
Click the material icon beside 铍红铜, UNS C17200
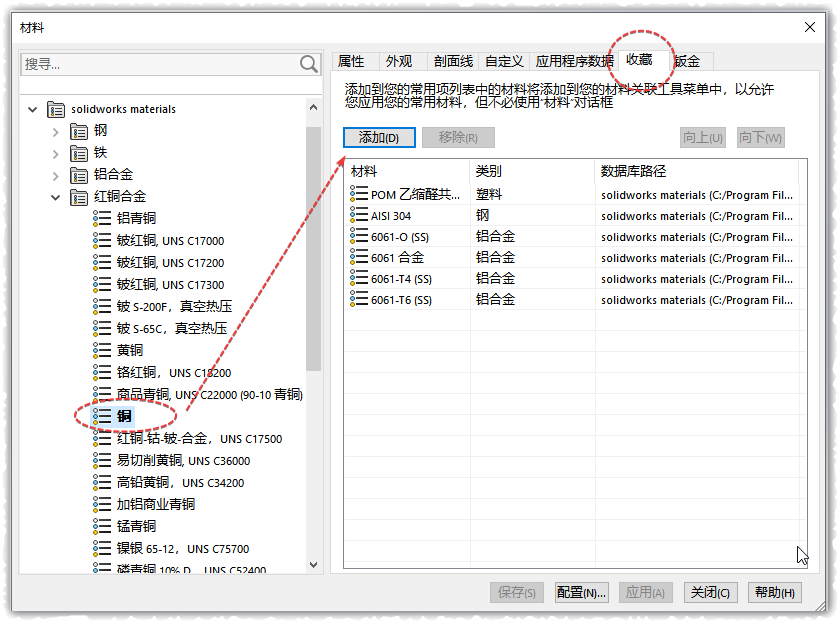[102, 262]
